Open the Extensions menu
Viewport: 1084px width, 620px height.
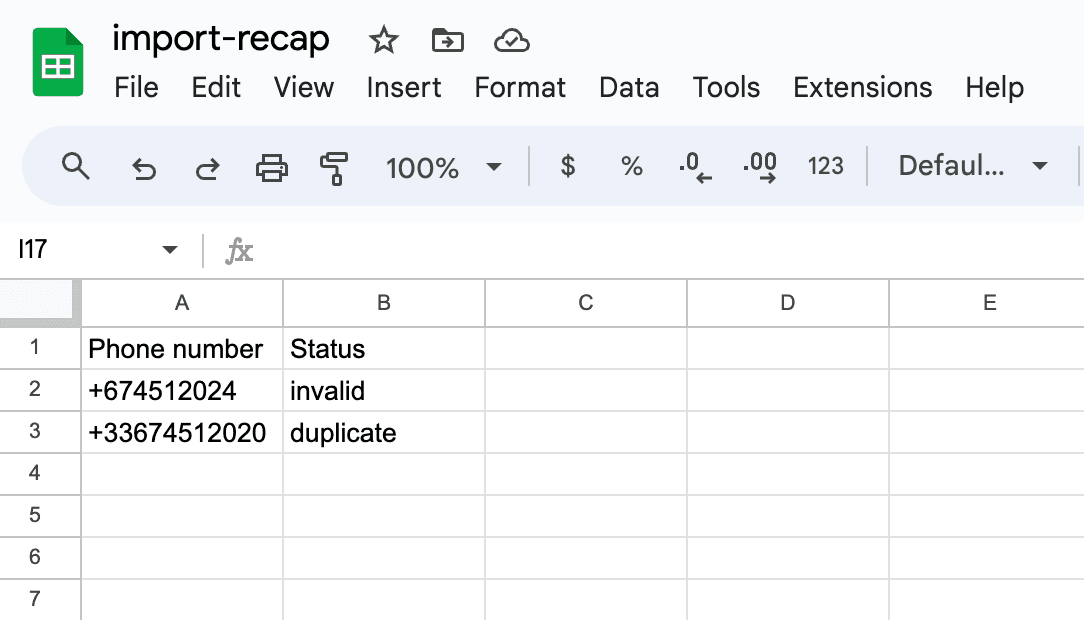[x=862, y=88]
